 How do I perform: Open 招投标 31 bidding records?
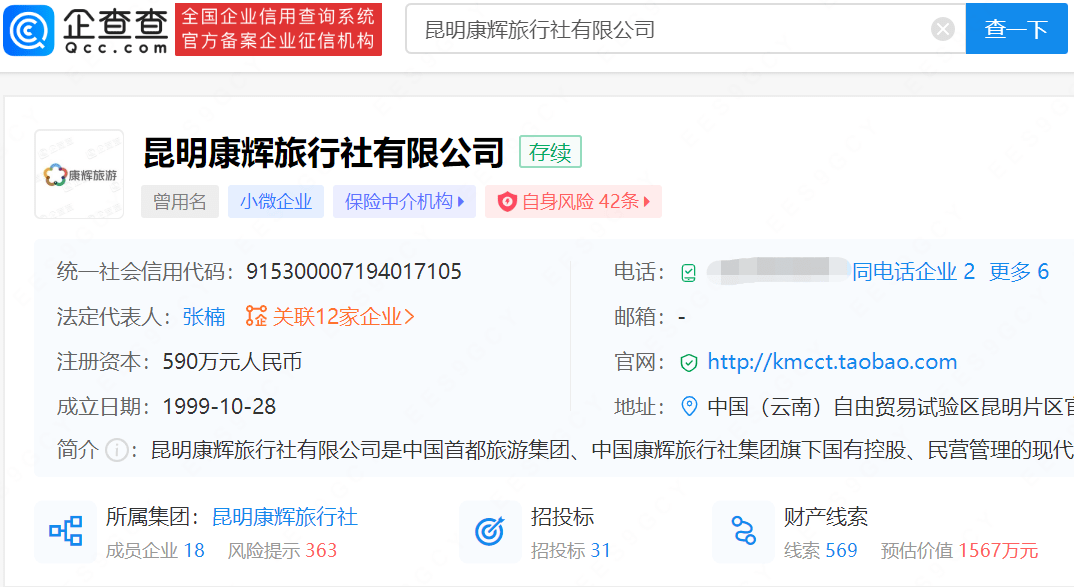click(571, 551)
